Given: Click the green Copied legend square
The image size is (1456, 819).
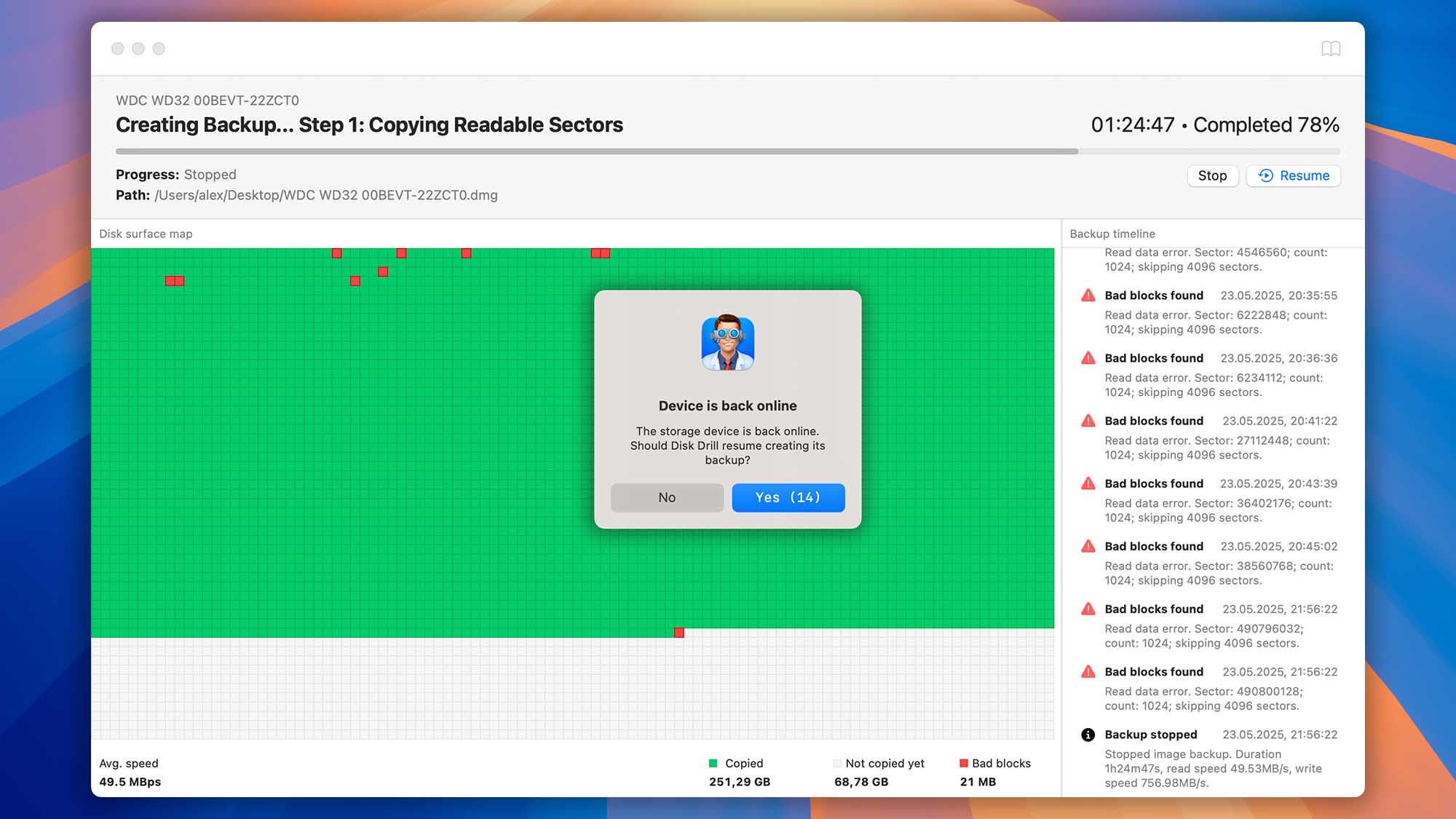Looking at the screenshot, I should [x=713, y=763].
